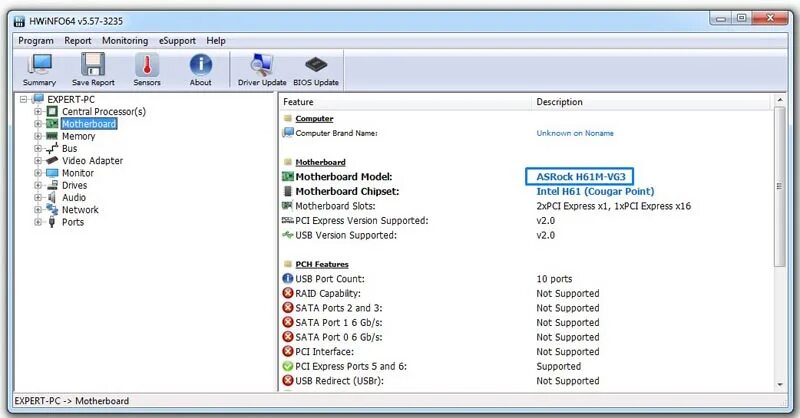The width and height of the screenshot is (800, 418).
Task: Click the About info icon
Action: (x=201, y=65)
